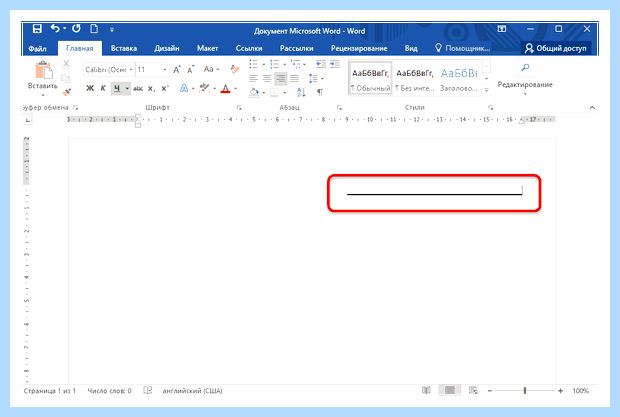This screenshot has height=417, width=620.
Task: Increase font size with larger A icon
Action: 177,70
